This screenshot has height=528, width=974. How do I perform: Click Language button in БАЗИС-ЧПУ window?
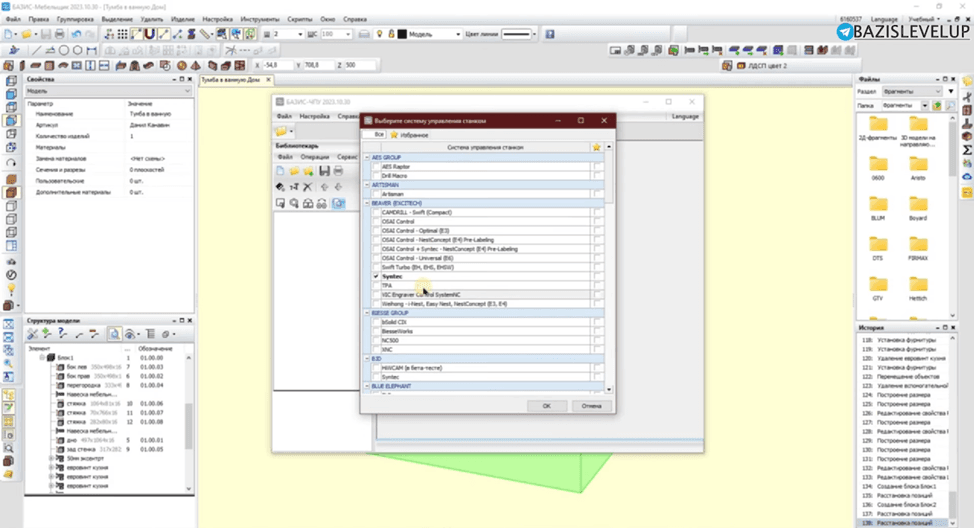(685, 116)
